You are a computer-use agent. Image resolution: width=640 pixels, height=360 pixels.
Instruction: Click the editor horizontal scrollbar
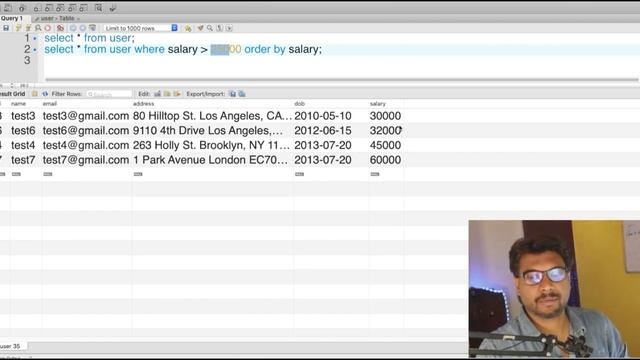coord(342,80)
